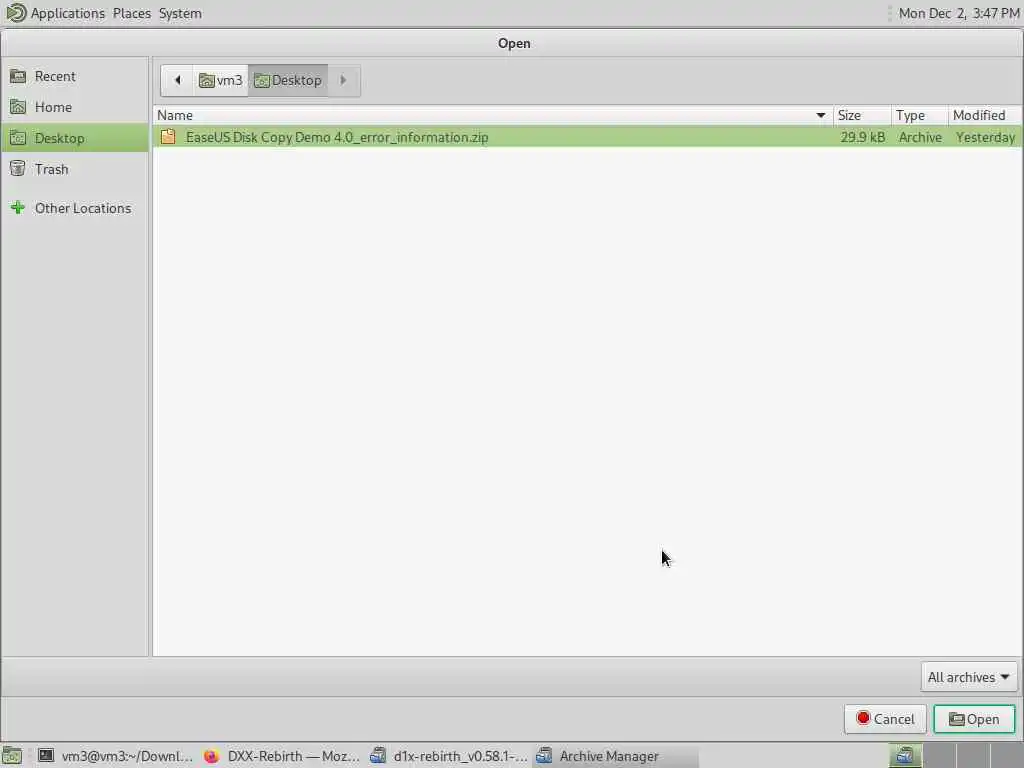Click the Firefox icon in the taskbar
Viewport: 1024px width, 768px height.
coord(211,756)
